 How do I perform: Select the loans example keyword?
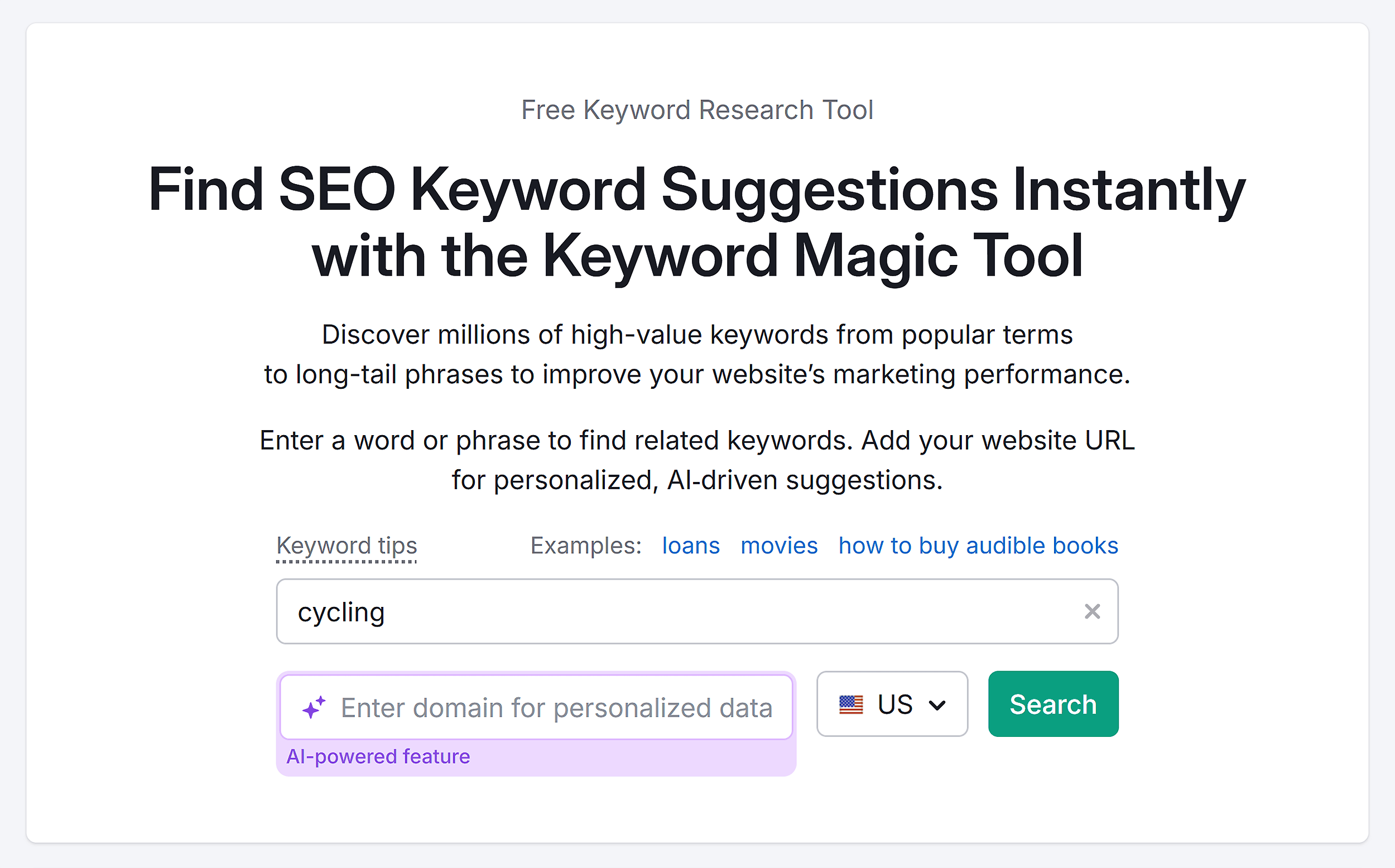[x=691, y=546]
